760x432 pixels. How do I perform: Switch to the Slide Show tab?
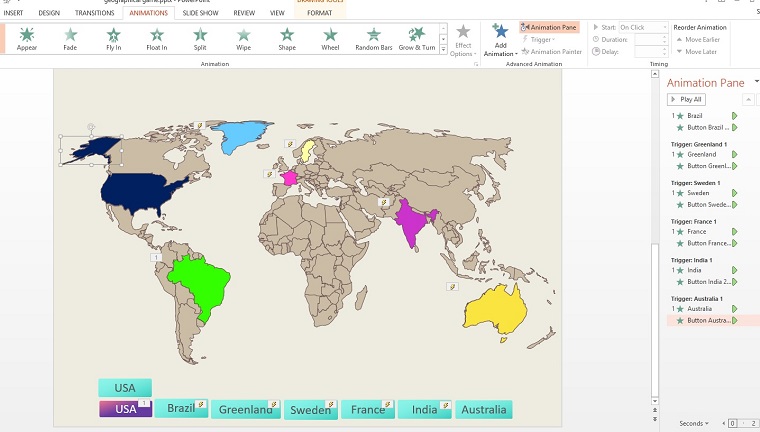[x=200, y=13]
